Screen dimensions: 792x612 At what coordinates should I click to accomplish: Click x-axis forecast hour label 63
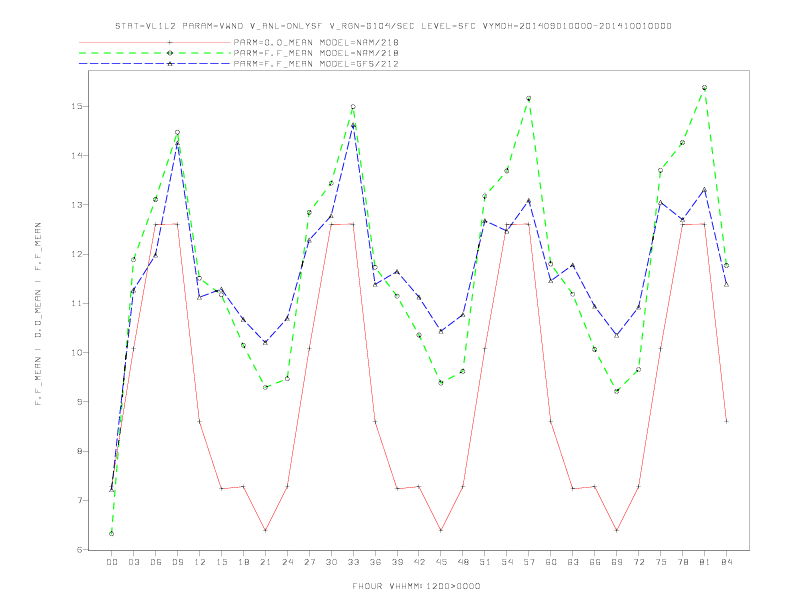pyautogui.click(x=573, y=562)
